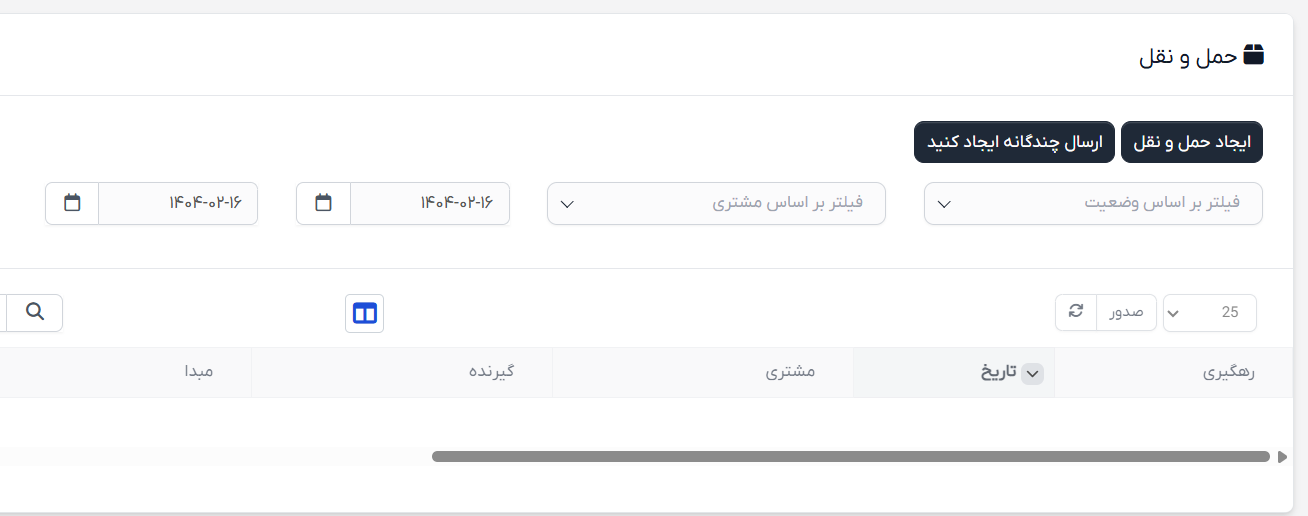Image resolution: width=1308 pixels, height=516 pixels.
Task: Click the ارسال چندگانه ایجاد کنید button
Action: (1015, 142)
